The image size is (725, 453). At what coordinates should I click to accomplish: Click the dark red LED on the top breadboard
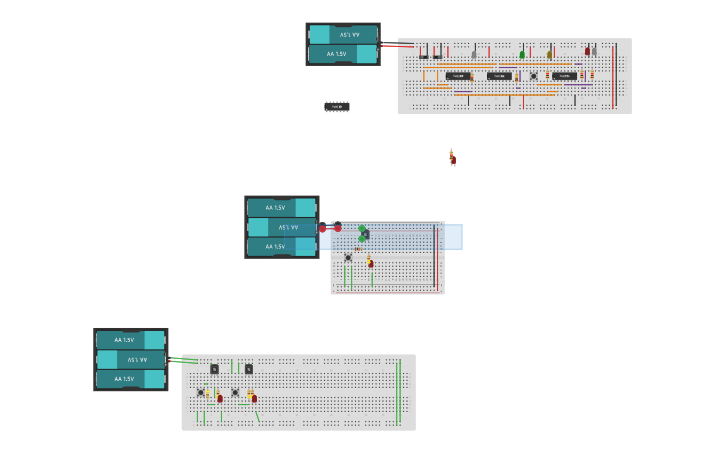[x=587, y=51]
